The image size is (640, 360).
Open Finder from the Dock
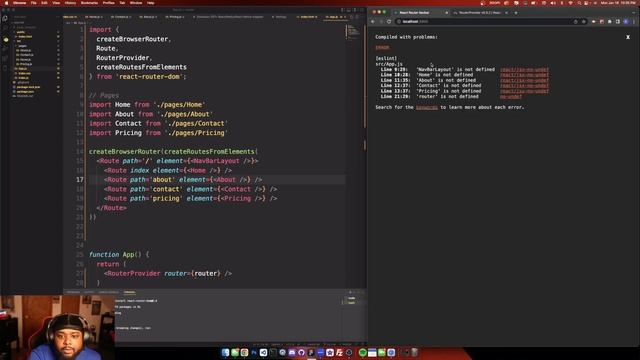[225, 352]
